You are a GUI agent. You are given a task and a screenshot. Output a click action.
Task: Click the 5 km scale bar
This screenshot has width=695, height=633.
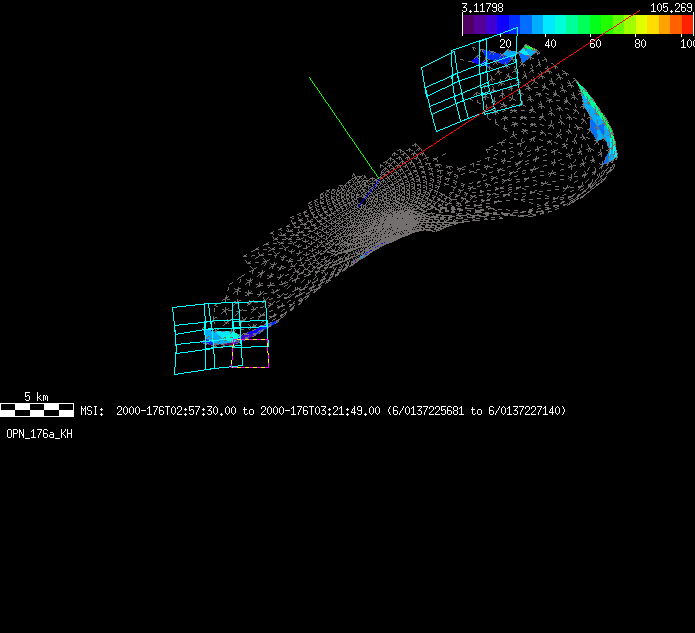pyautogui.click(x=37, y=409)
